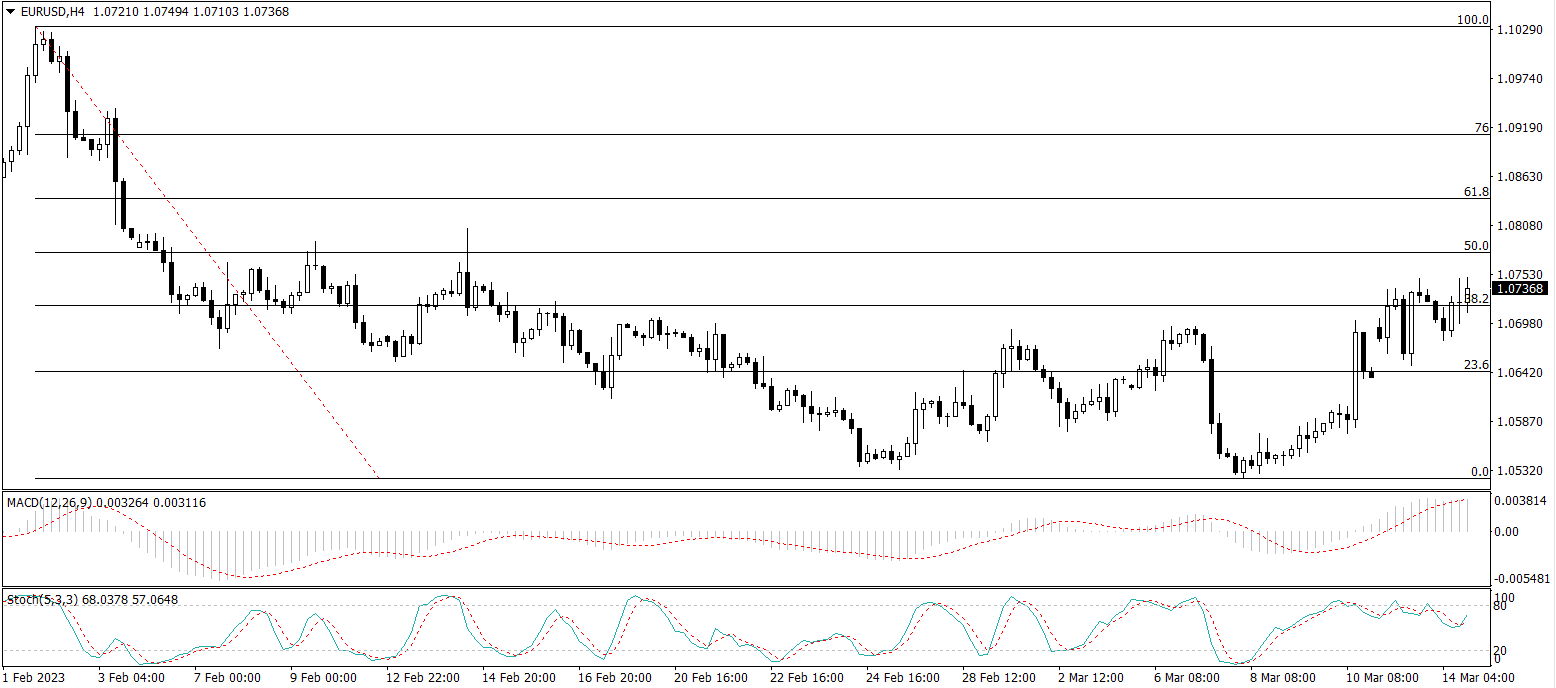Click the Fibonacci 50.0 level label
Image resolution: width=1556 pixels, height=688 pixels.
(x=1476, y=245)
